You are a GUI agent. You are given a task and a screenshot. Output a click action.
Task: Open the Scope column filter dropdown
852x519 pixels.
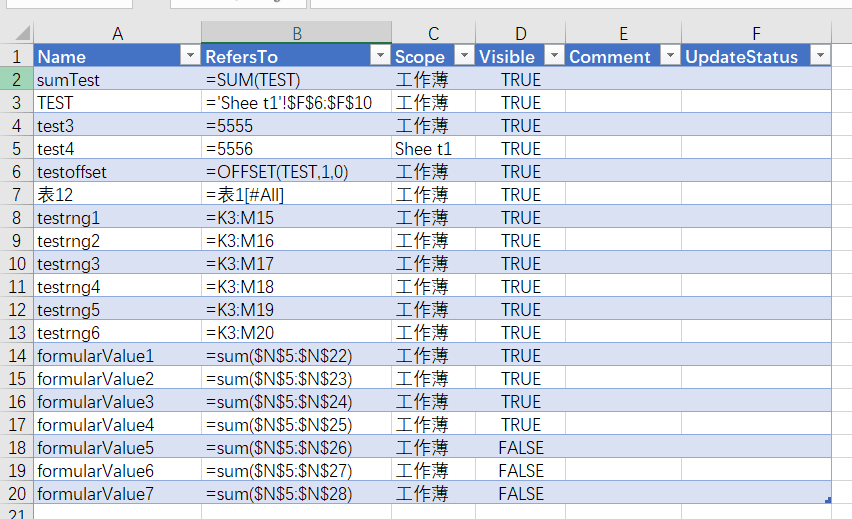[x=464, y=55]
